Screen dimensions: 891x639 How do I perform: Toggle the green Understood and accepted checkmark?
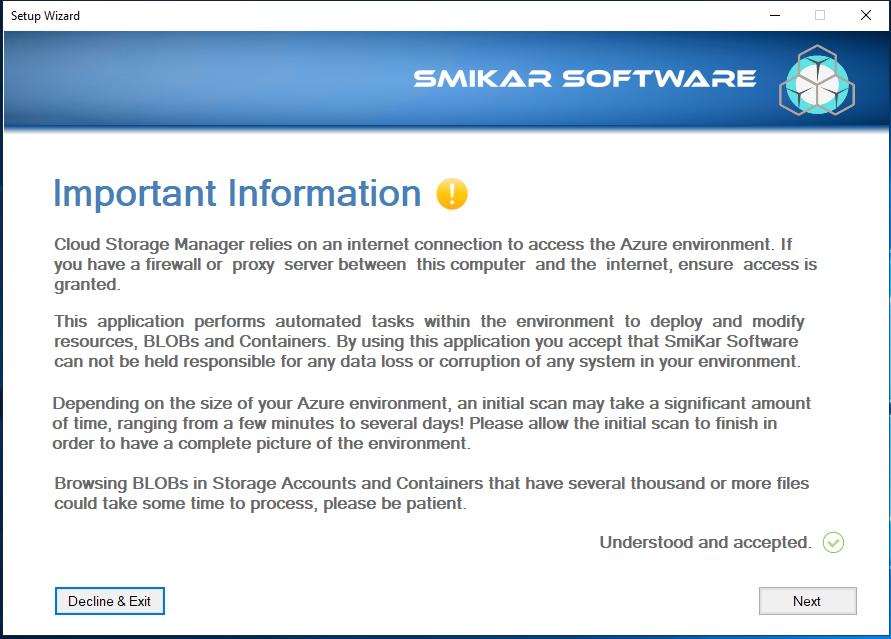coord(833,542)
